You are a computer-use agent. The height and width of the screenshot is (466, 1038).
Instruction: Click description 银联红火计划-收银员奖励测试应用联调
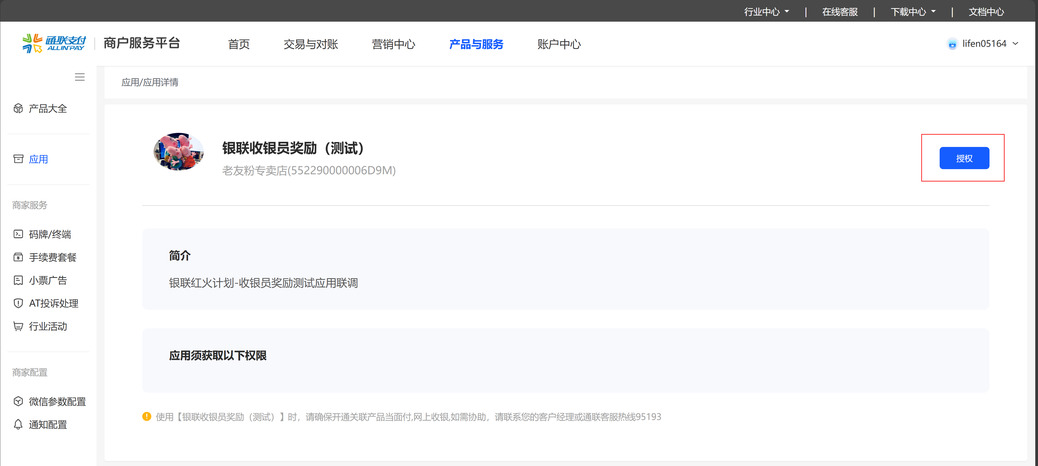[x=263, y=283]
